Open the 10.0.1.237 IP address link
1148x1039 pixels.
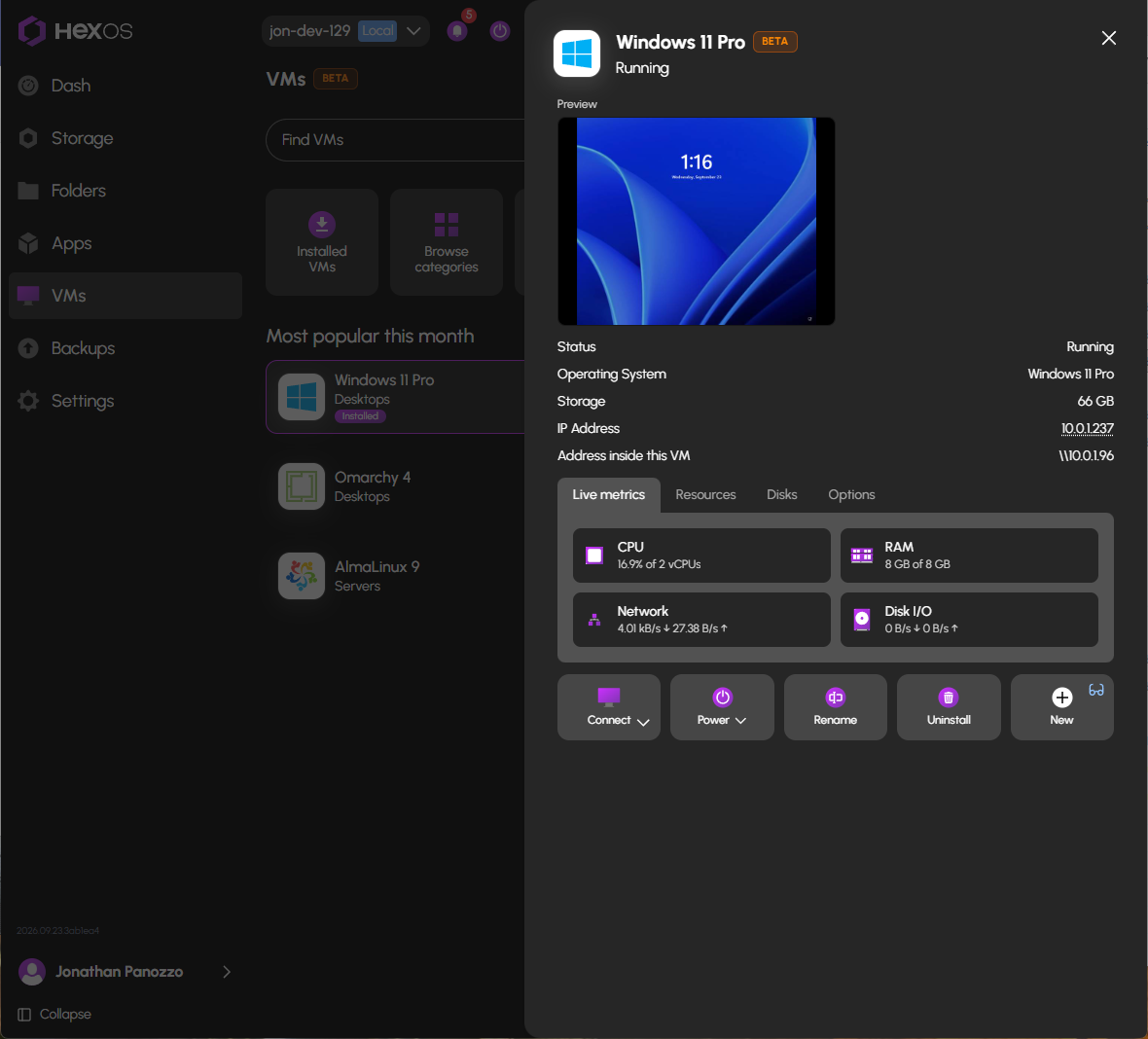[1088, 428]
